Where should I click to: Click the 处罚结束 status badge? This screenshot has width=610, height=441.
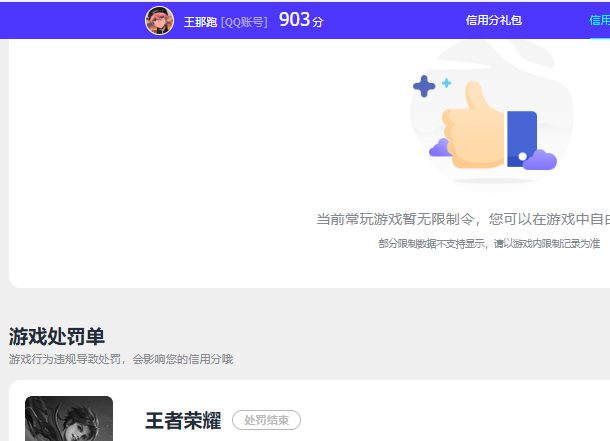pos(266,420)
